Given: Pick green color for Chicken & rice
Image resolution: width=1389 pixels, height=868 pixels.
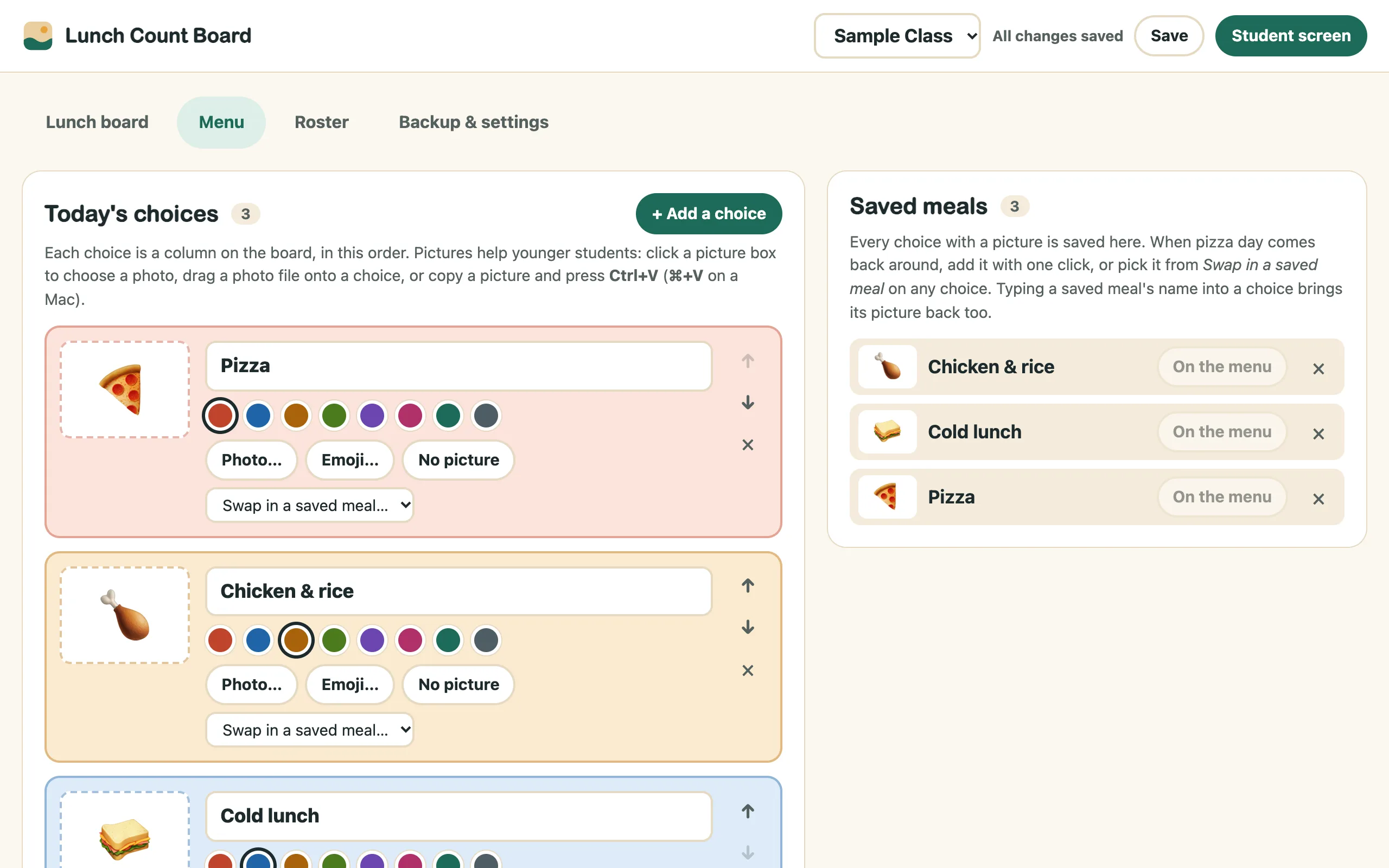Looking at the screenshot, I should coord(334,640).
